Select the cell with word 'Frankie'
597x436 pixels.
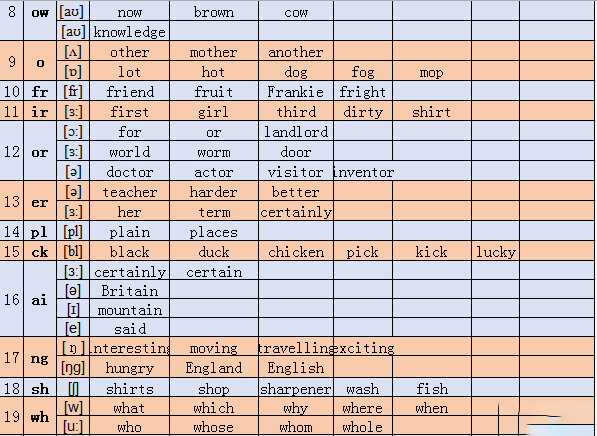(x=296, y=91)
